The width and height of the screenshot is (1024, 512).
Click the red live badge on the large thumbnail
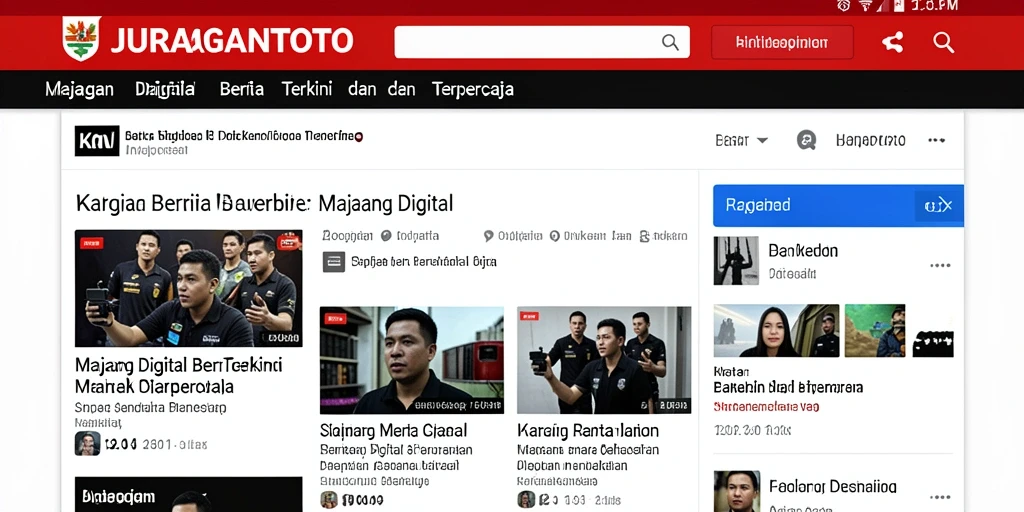(x=92, y=244)
